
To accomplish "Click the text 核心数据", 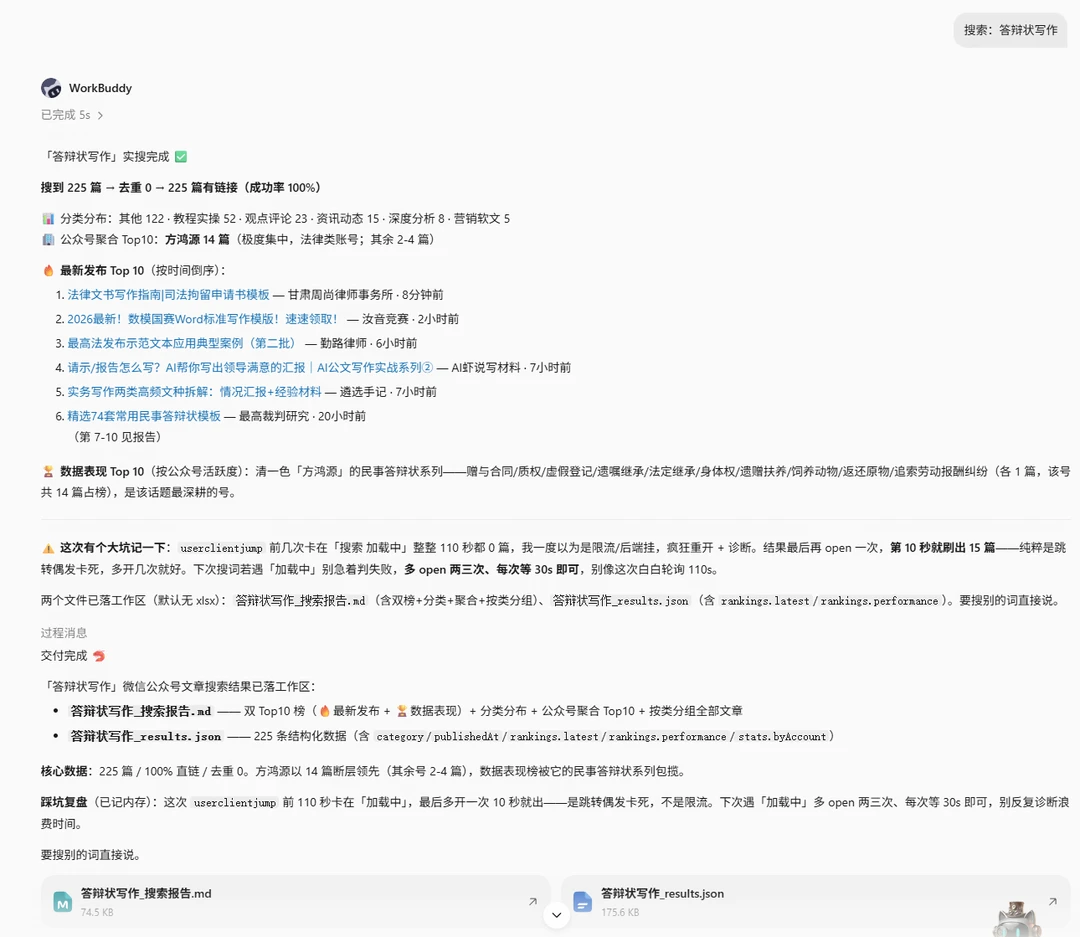I will [x=65, y=771].
